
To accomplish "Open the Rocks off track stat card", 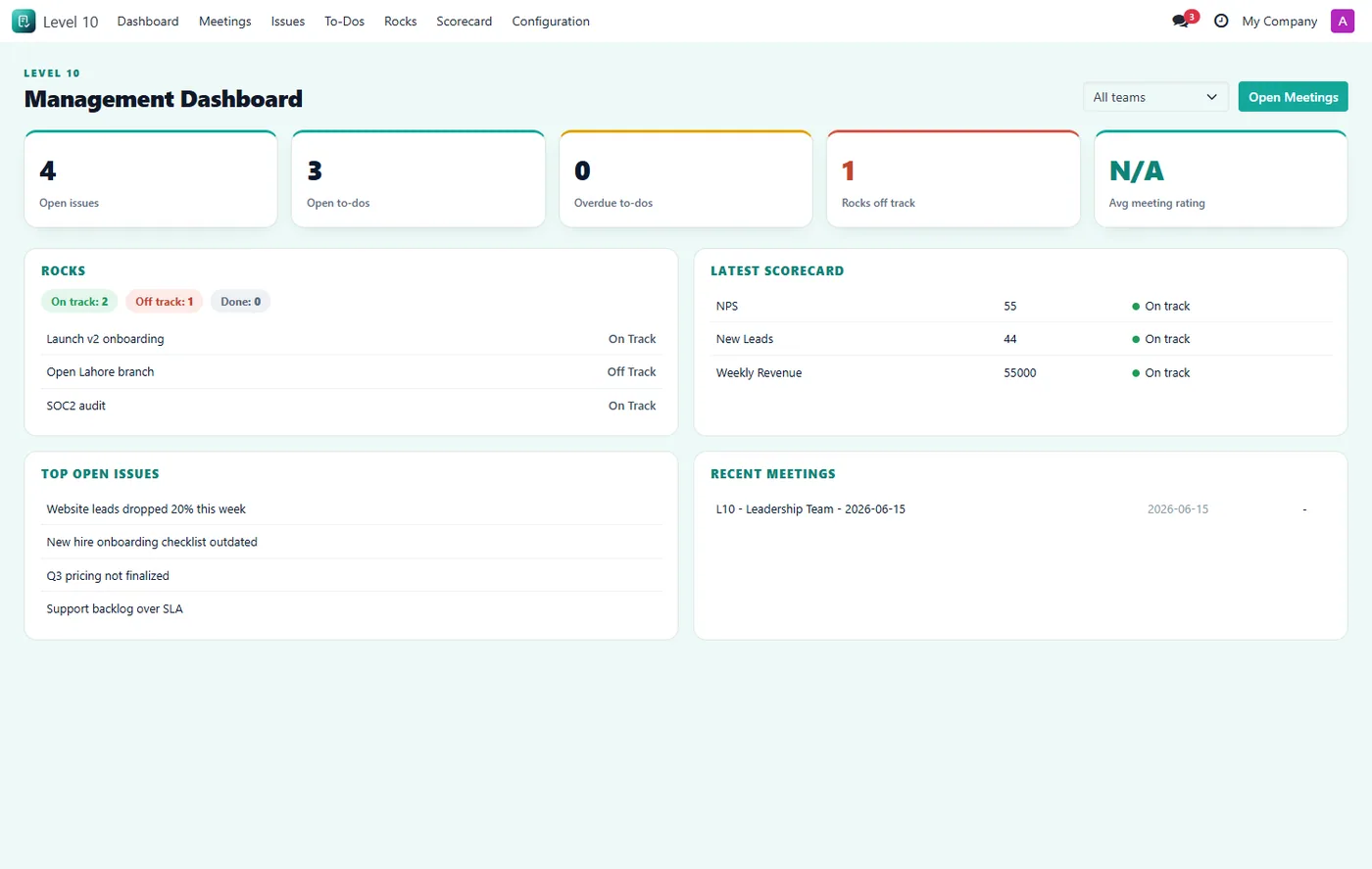I will 954,179.
